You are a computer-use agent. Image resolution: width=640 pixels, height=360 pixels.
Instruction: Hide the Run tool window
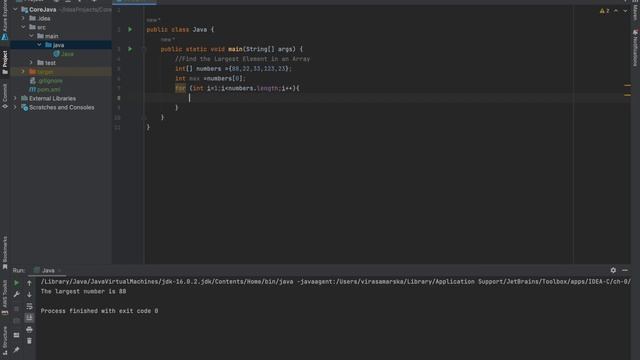tap(625, 270)
